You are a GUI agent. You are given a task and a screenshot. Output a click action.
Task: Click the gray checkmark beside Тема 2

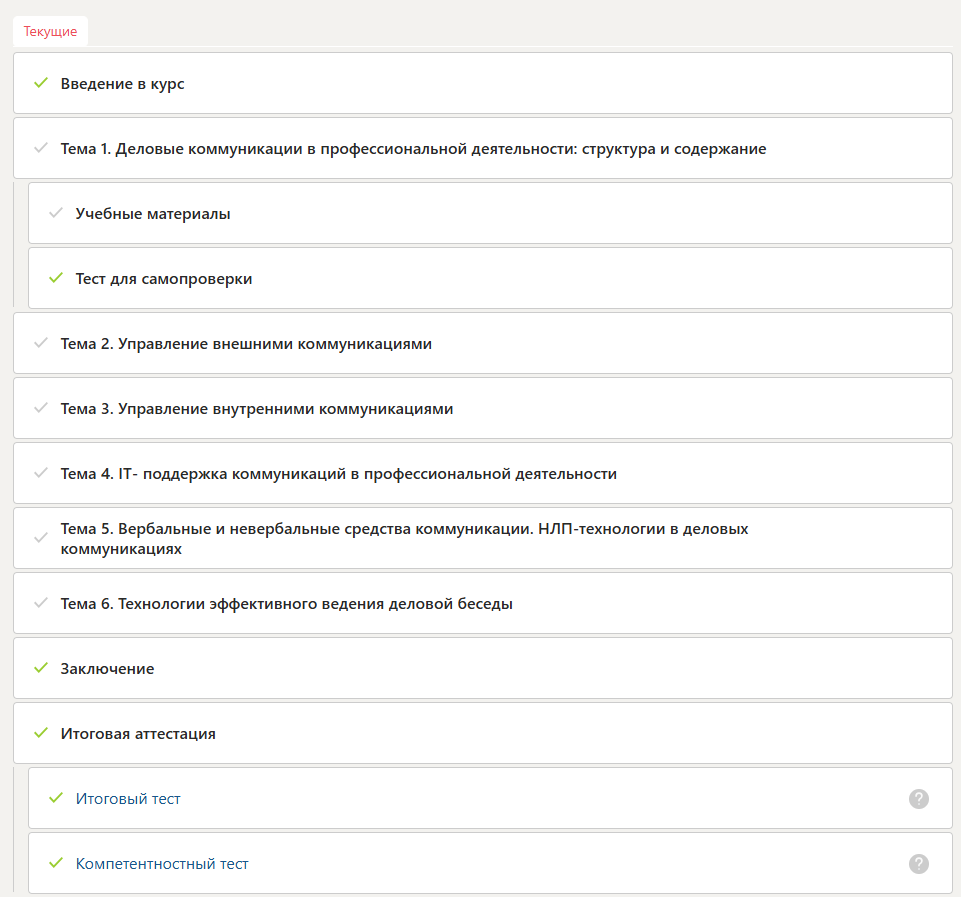click(x=41, y=343)
